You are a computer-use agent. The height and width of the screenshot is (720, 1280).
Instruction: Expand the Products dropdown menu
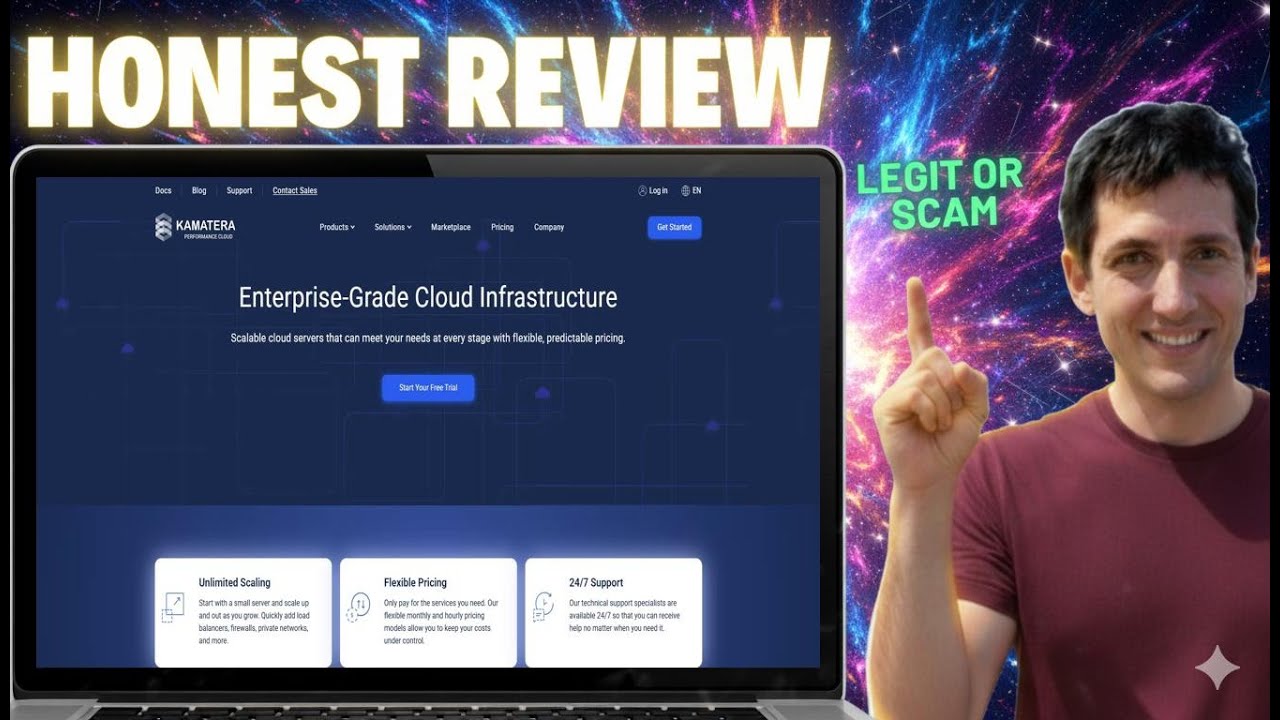[x=337, y=227]
